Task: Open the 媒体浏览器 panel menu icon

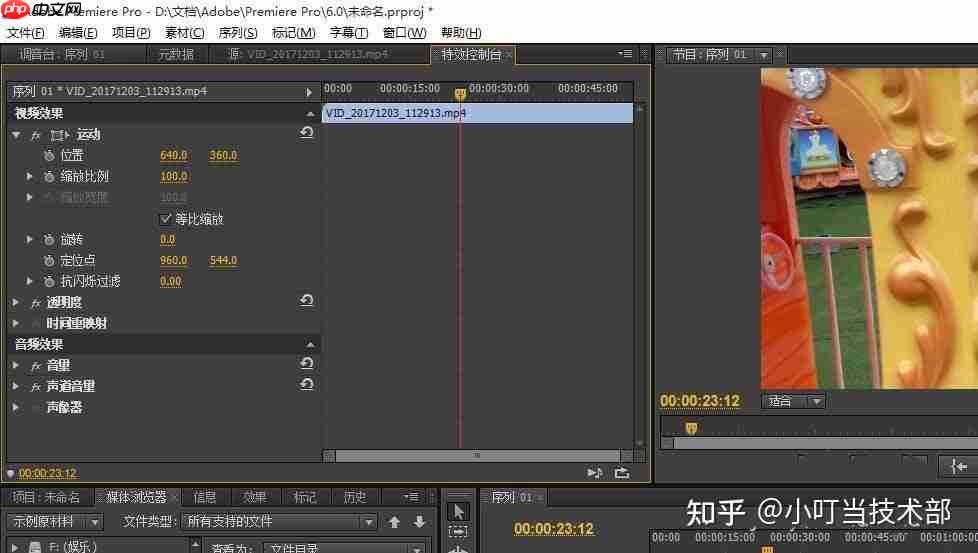Action: click(x=410, y=497)
